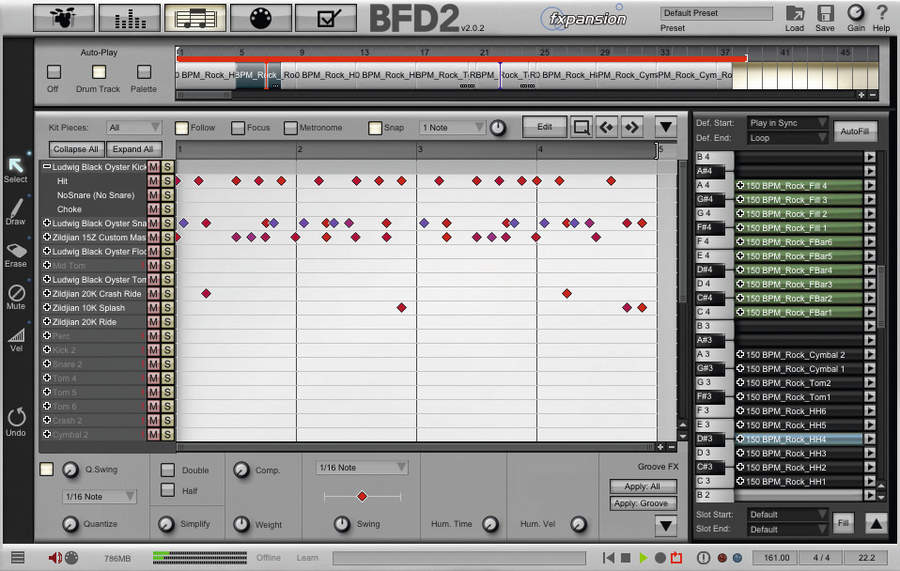The image size is (900, 571).
Task: Click the Apply: All button
Action: 643,486
